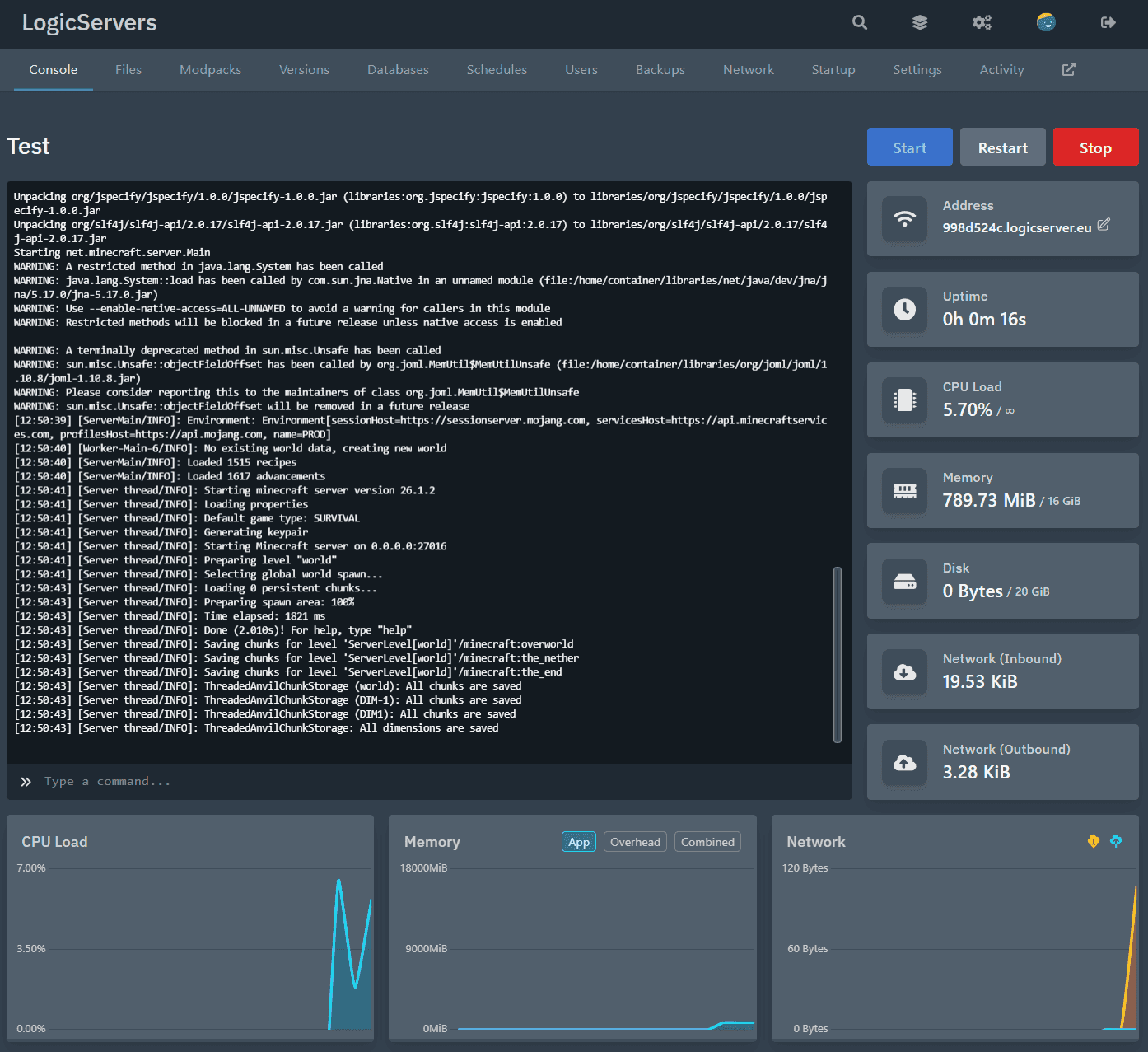Screen dimensions: 1148x1052
Task: Switch to the Console tab
Action: click(54, 70)
